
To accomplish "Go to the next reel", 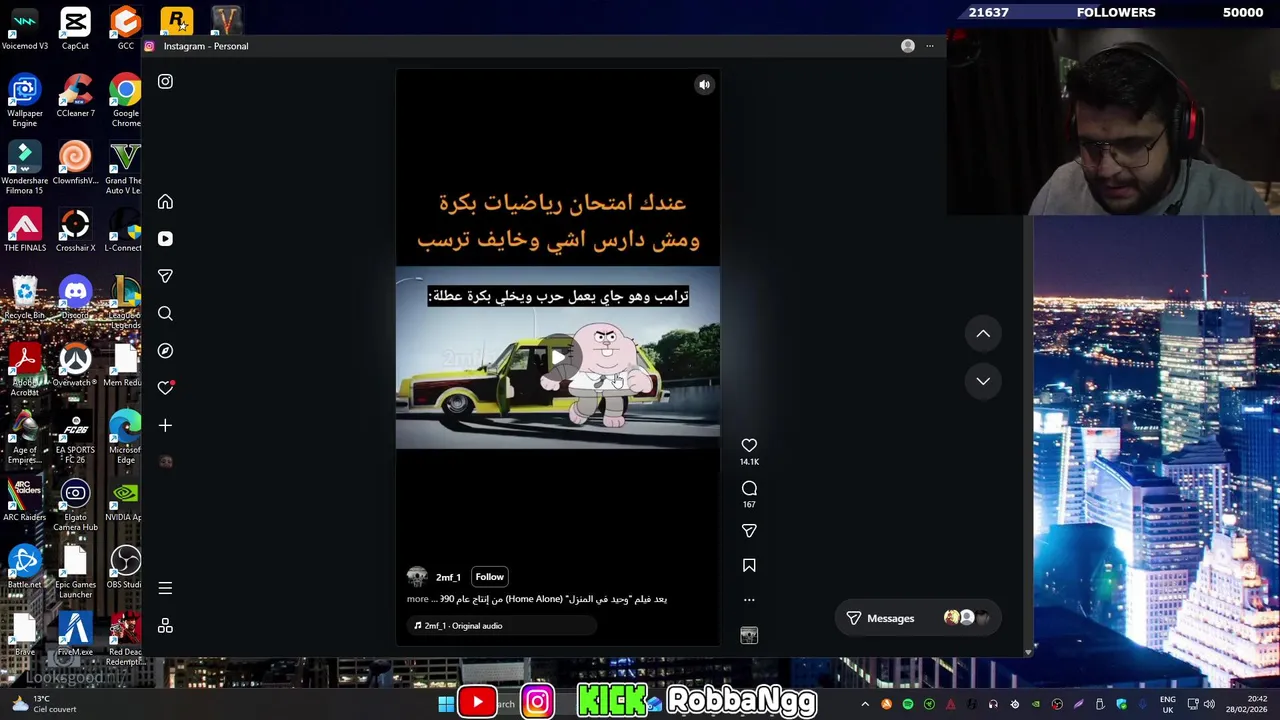I will (983, 381).
